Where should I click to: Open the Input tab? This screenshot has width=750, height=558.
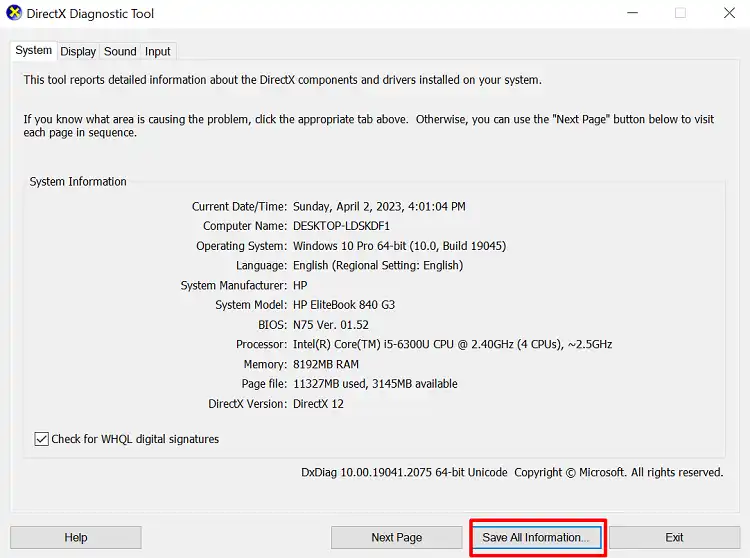click(x=157, y=51)
